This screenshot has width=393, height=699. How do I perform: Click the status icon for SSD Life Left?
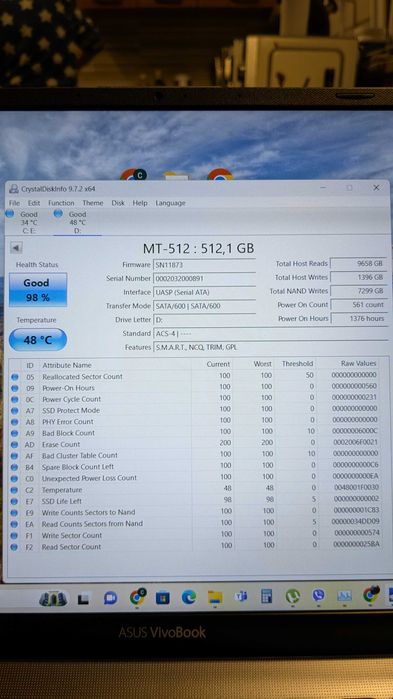coord(15,502)
